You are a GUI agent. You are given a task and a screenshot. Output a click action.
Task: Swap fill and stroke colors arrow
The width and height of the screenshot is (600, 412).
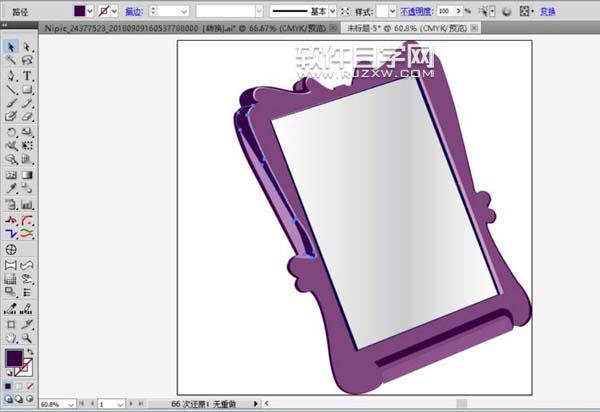coord(30,352)
